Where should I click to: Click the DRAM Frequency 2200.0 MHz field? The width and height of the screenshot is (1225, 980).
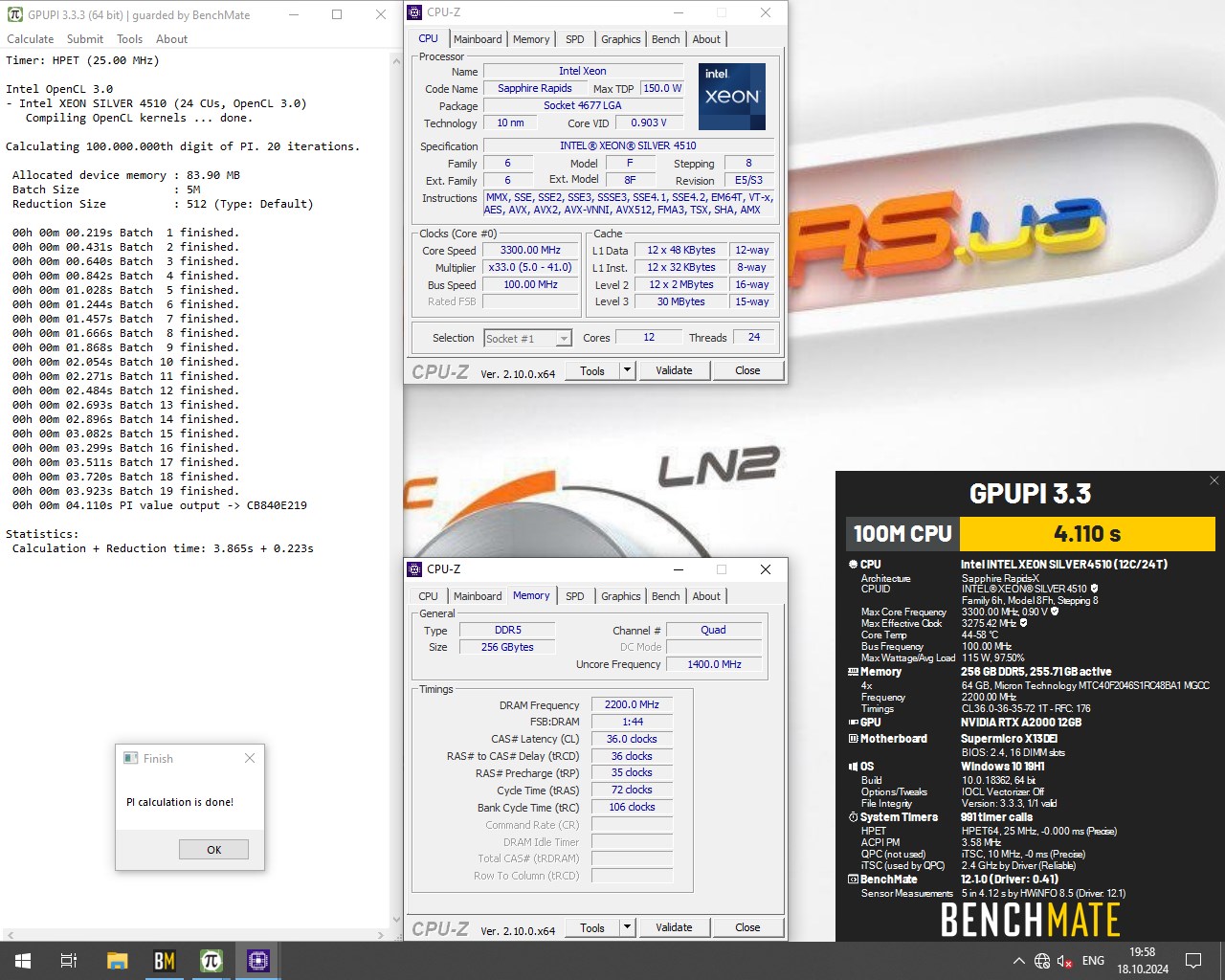[x=632, y=704]
